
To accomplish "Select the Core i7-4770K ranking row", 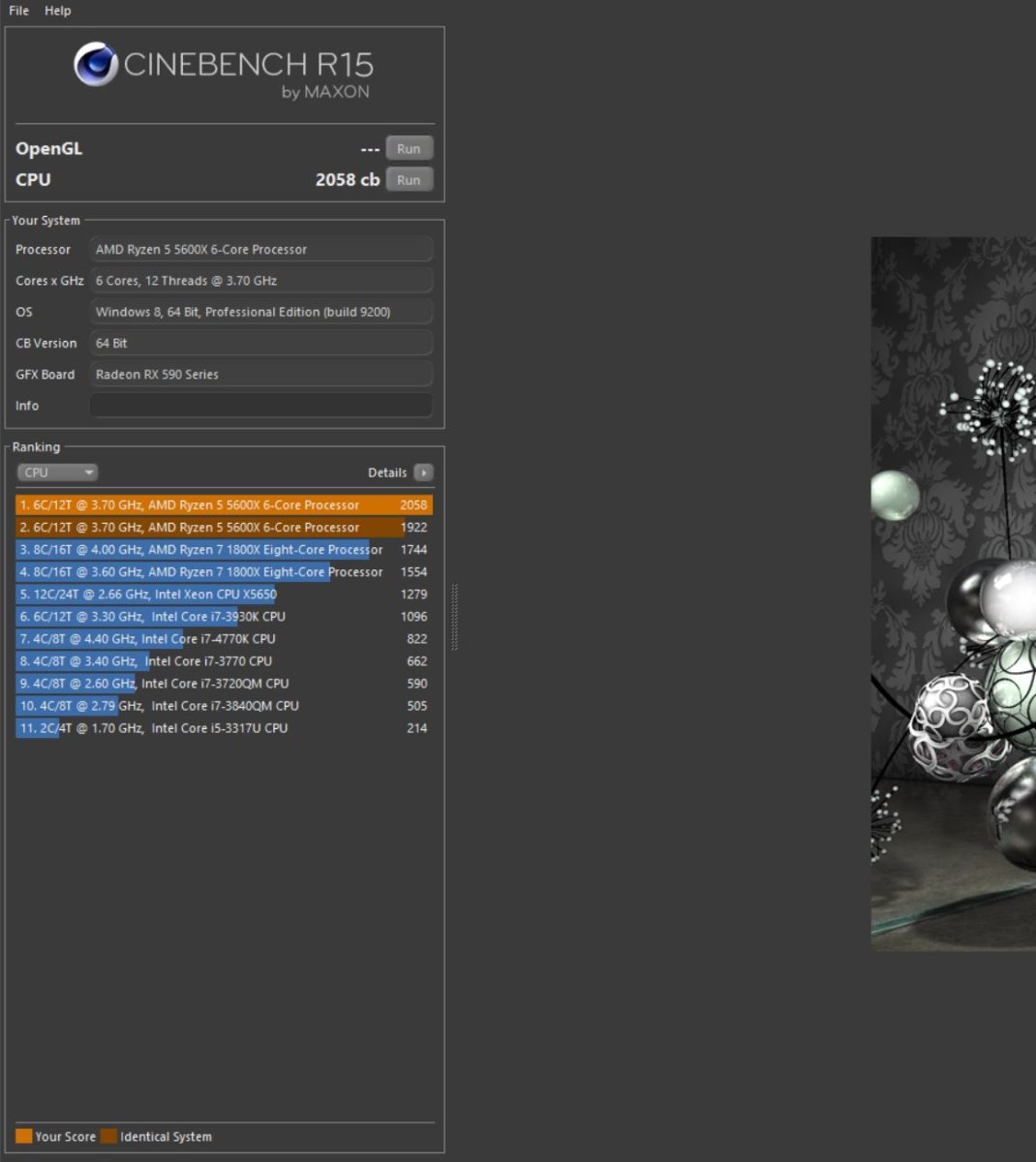I will (224, 638).
